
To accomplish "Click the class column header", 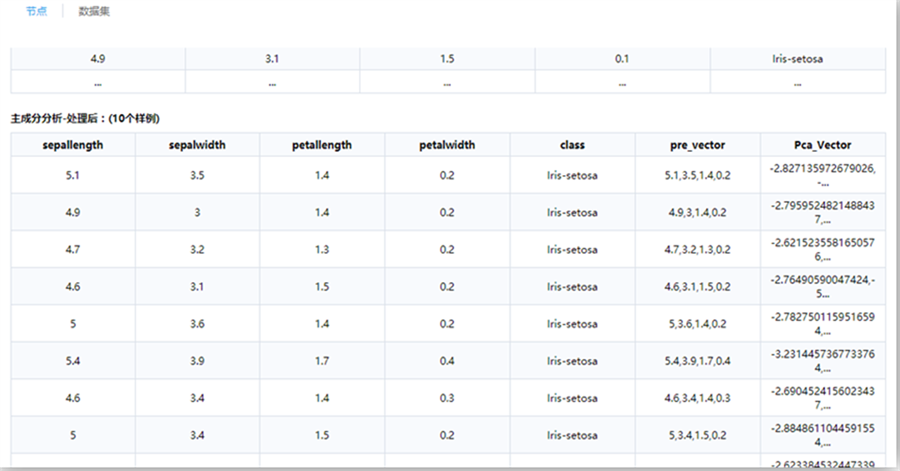I will [x=572, y=145].
